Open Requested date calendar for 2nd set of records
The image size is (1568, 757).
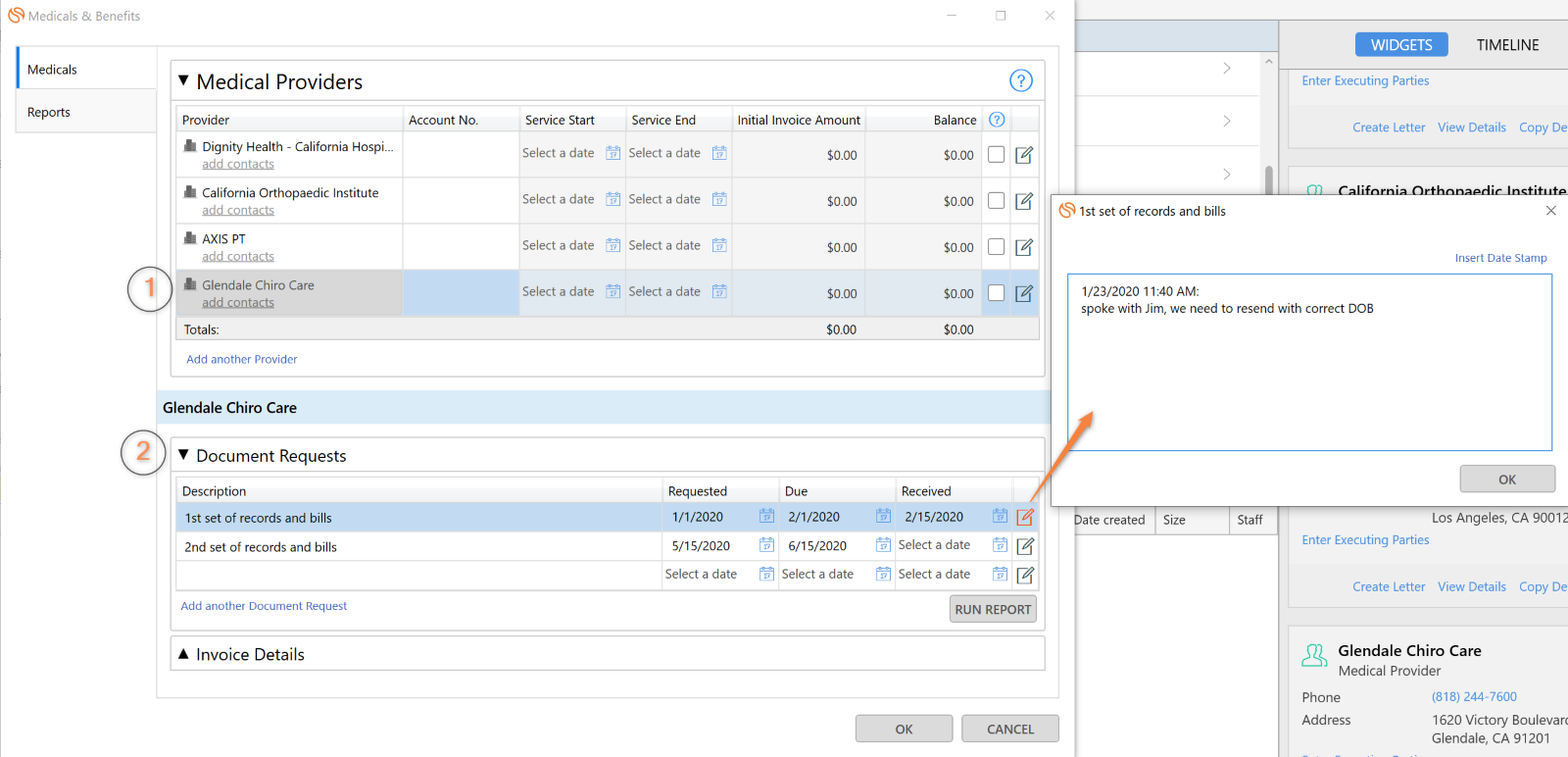pyautogui.click(x=766, y=545)
